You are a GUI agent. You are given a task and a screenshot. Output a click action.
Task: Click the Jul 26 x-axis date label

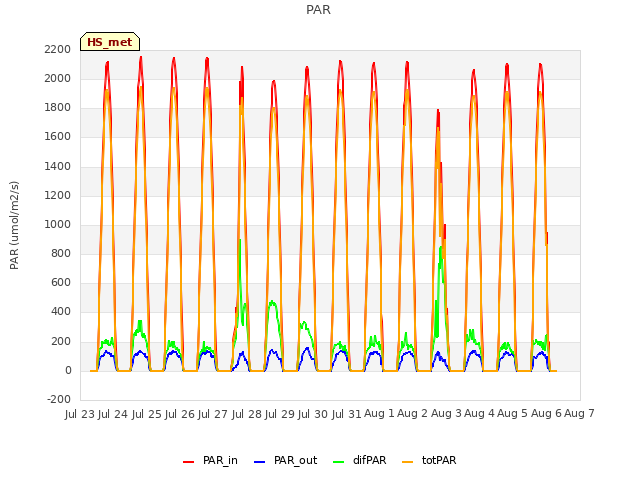180,414
